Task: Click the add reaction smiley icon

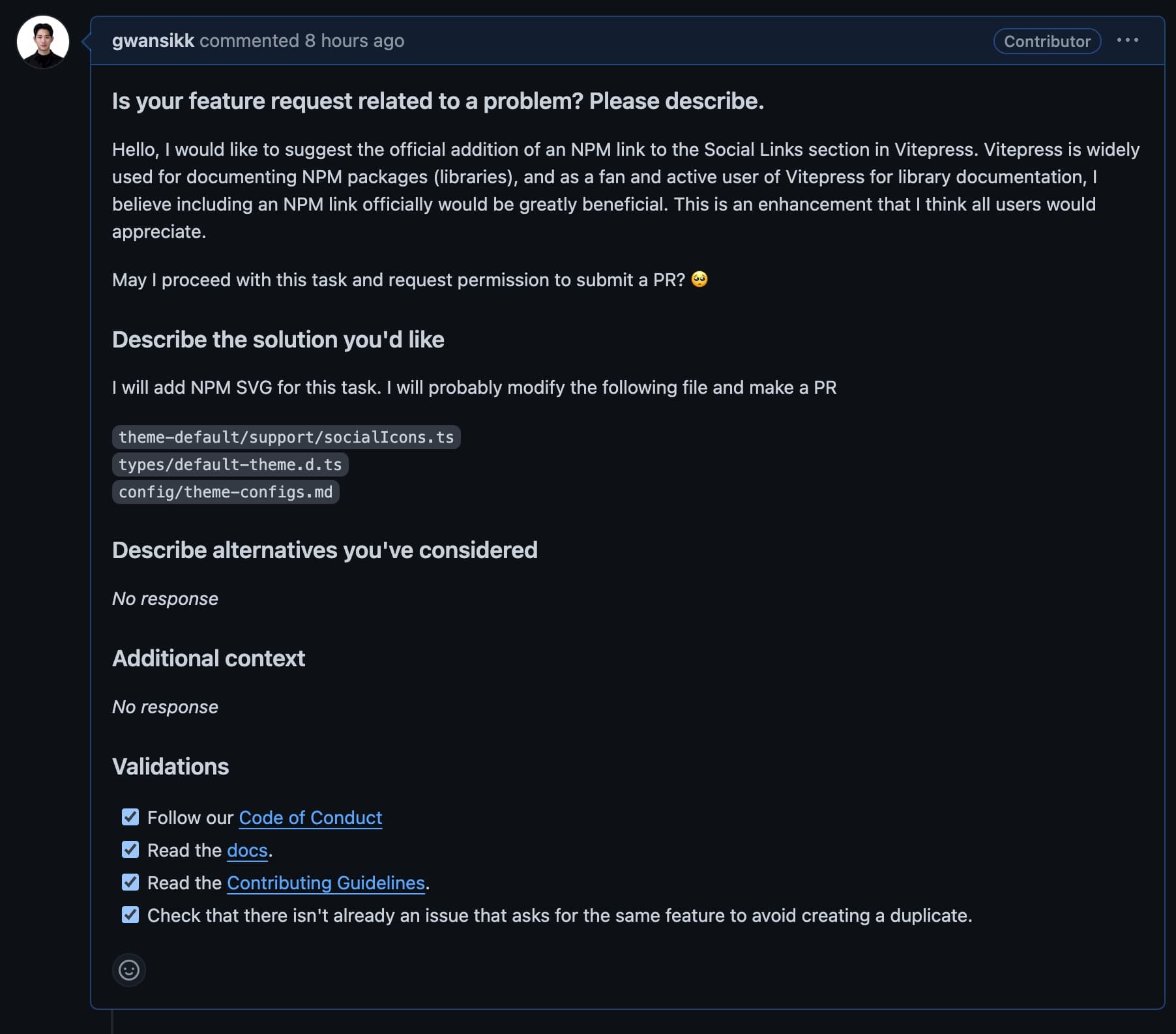Action: click(129, 970)
